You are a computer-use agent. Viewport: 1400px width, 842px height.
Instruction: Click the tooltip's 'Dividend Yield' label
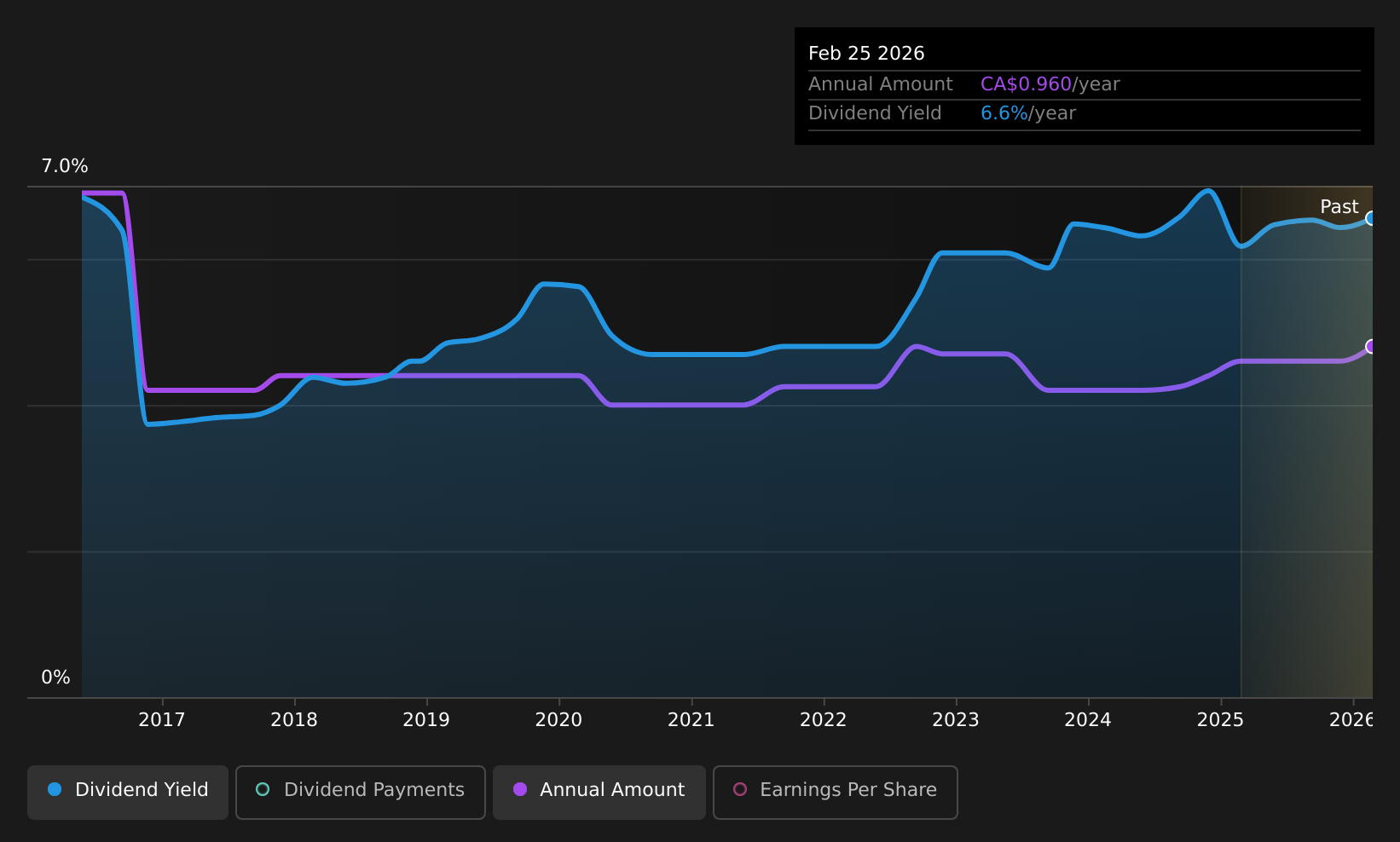[875, 113]
